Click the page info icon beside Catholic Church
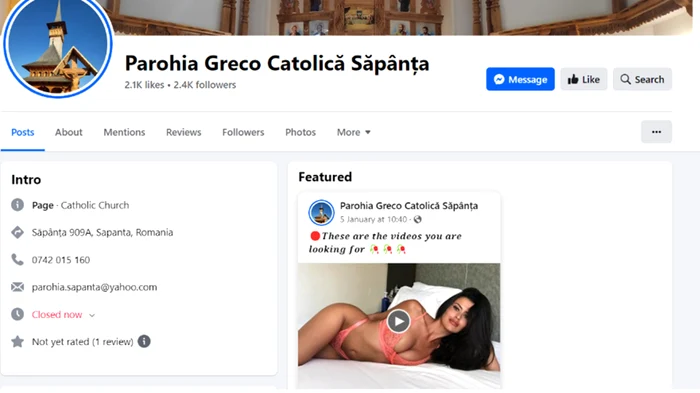The width and height of the screenshot is (700, 393). 17,205
